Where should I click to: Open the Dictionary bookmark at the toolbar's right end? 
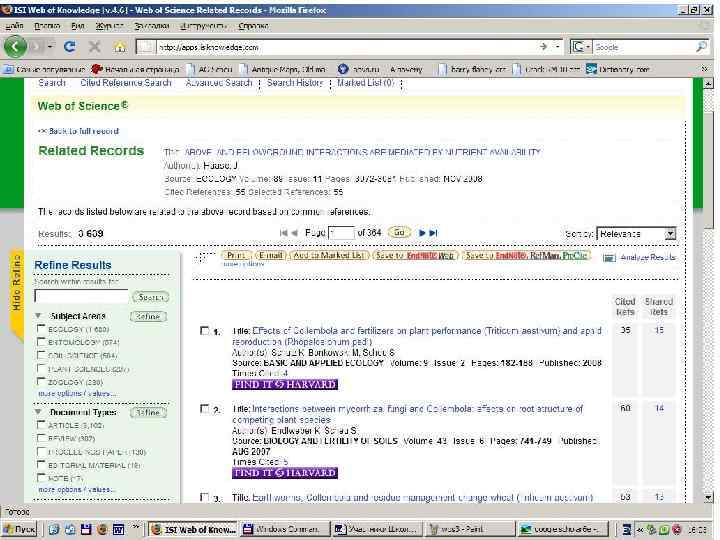(x=618, y=69)
